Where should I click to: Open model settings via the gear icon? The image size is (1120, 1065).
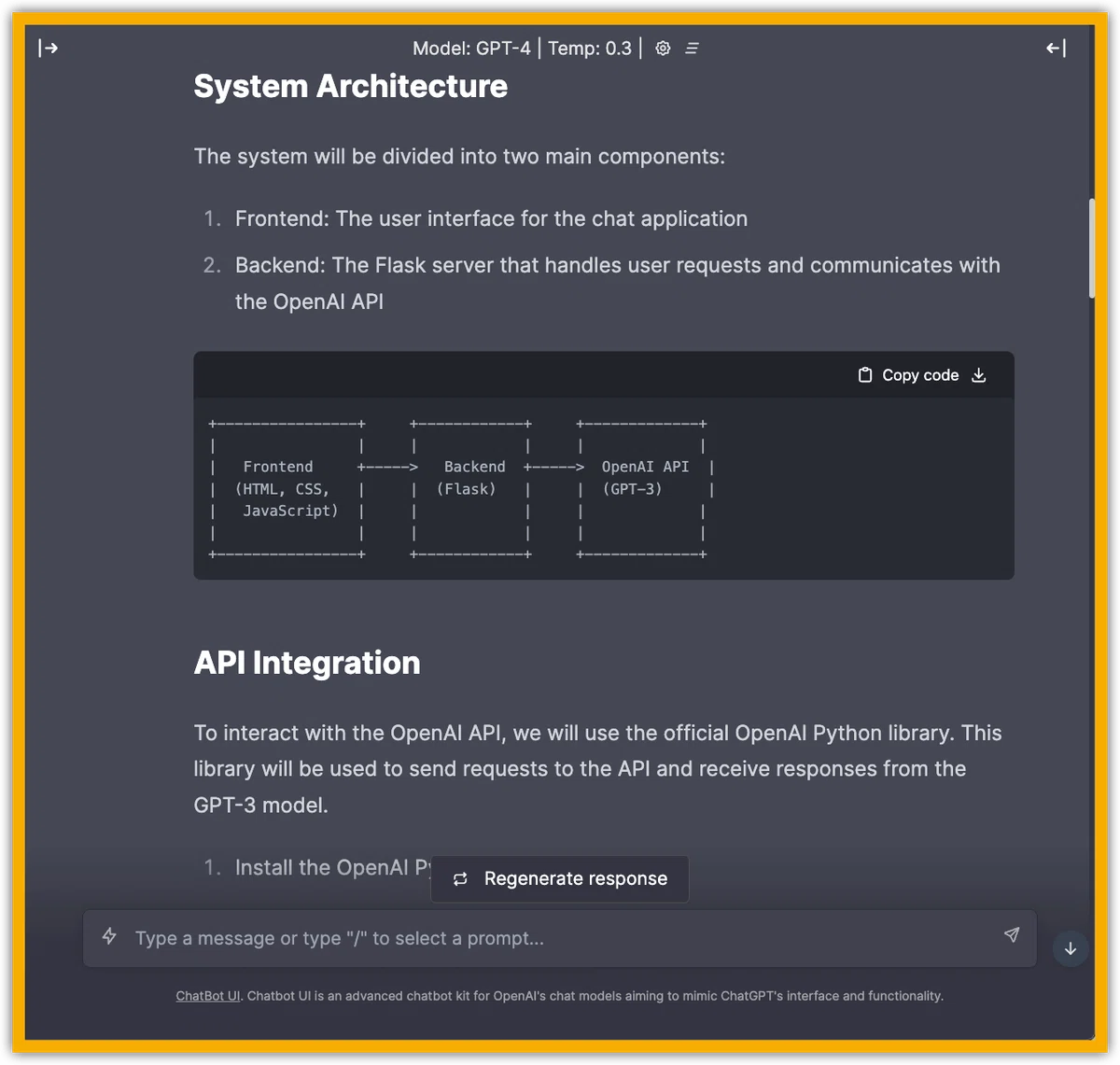[x=663, y=49]
